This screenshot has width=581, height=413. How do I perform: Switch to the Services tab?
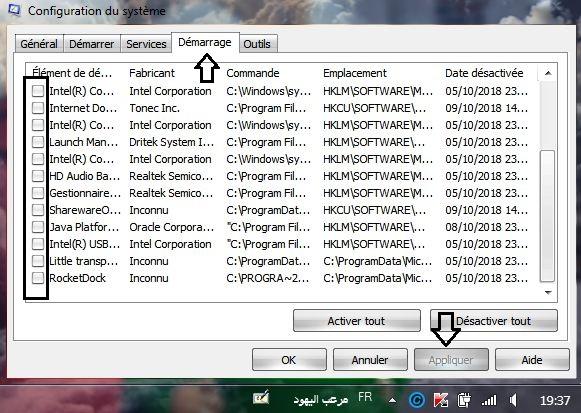(146, 44)
